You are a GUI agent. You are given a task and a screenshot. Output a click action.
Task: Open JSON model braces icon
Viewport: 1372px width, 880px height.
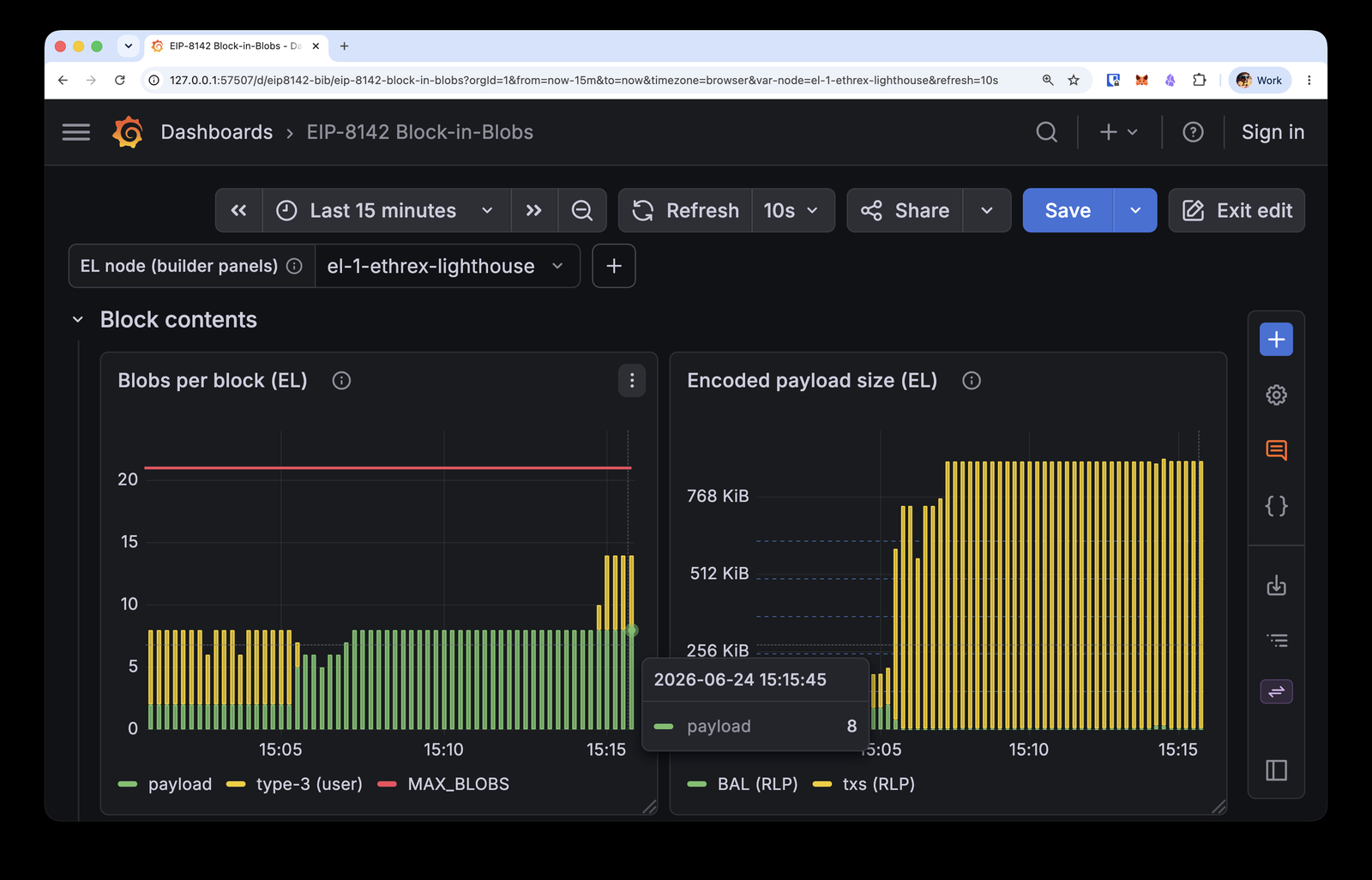coord(1276,506)
